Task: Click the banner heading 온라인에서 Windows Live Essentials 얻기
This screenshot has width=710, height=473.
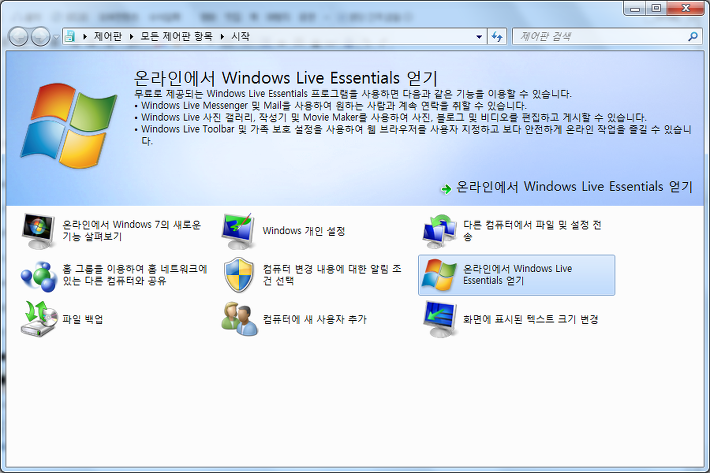Action: (x=286, y=78)
